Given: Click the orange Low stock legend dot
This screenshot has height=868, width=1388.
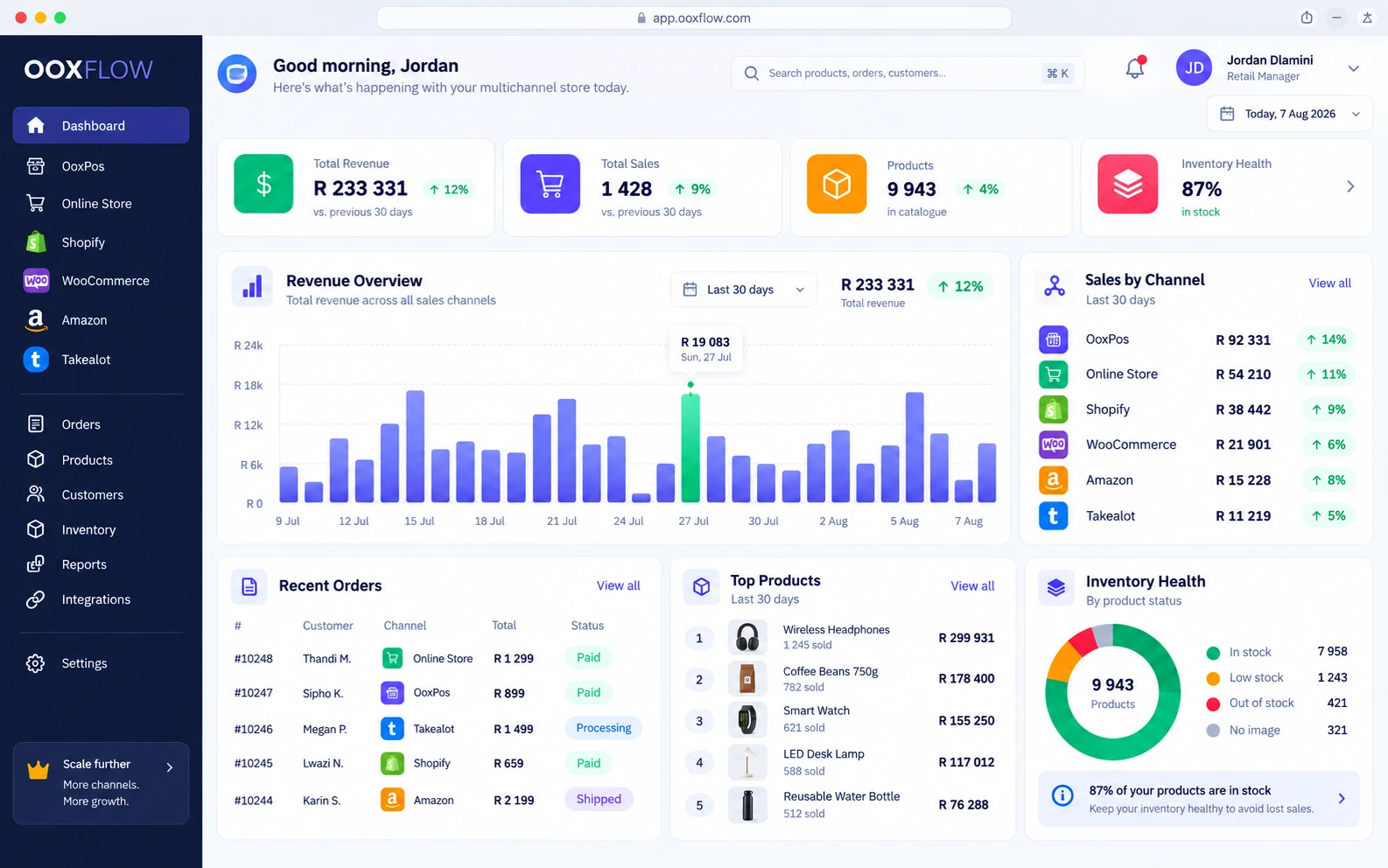Looking at the screenshot, I should pos(1213,678).
